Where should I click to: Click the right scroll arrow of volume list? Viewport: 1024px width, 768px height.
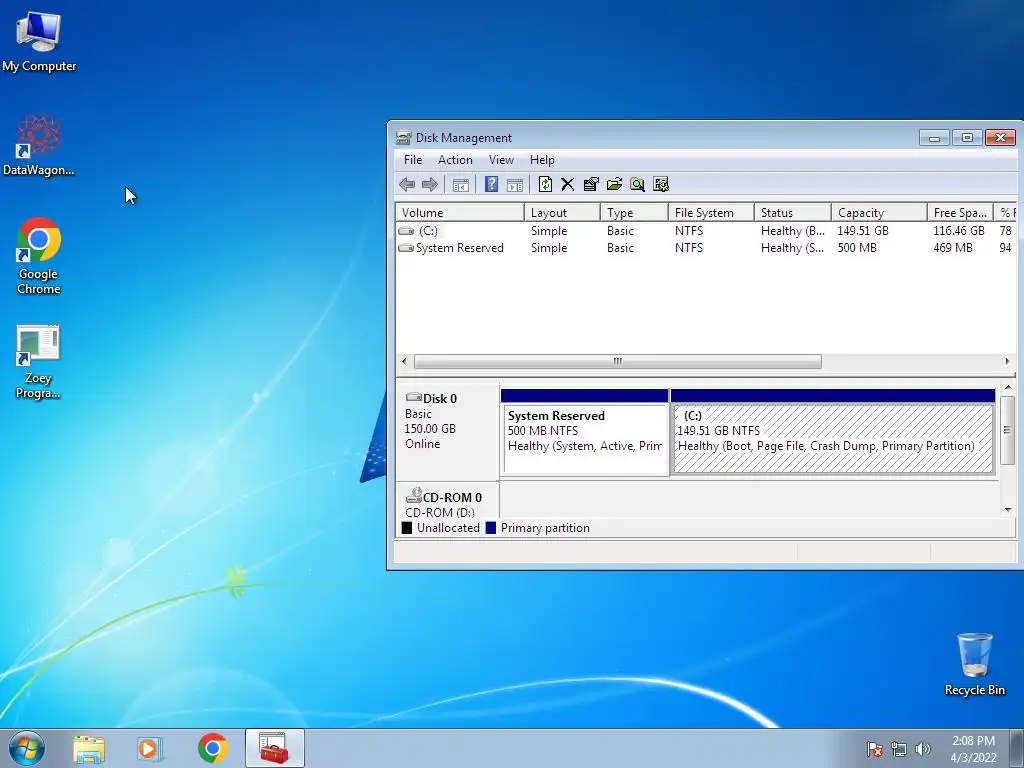click(x=1007, y=361)
